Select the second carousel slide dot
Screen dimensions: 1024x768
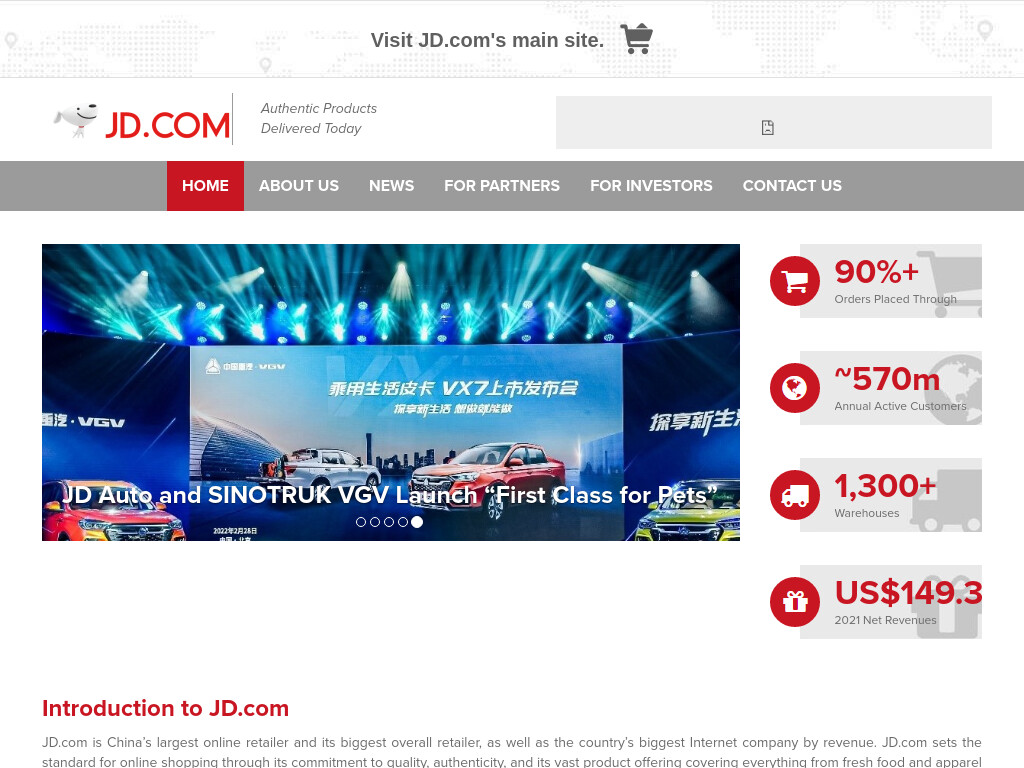point(375,522)
